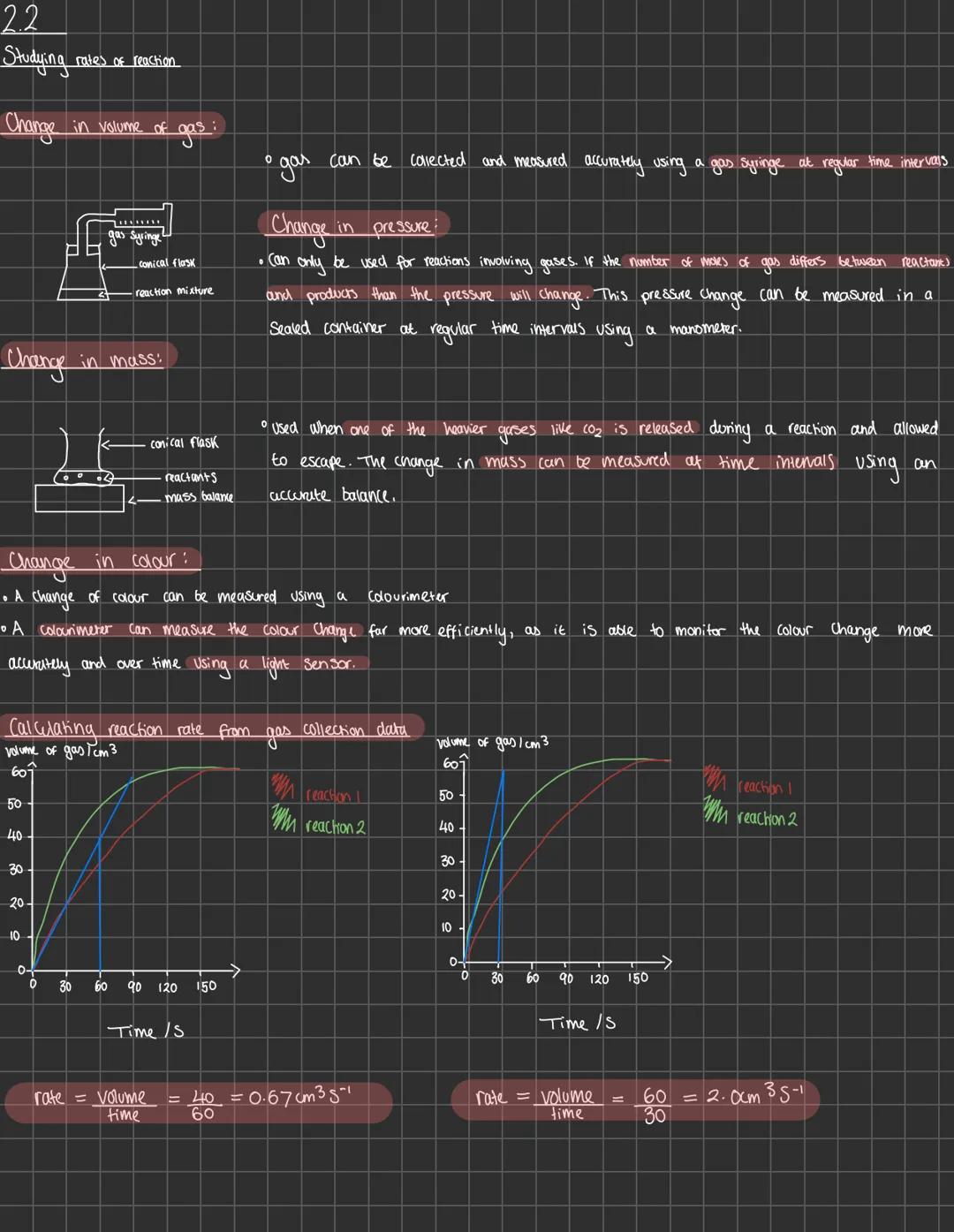Screen dimensions: 954x1232
Task: Select the "Change in pressure" highlighted heading
Action: [x=353, y=225]
